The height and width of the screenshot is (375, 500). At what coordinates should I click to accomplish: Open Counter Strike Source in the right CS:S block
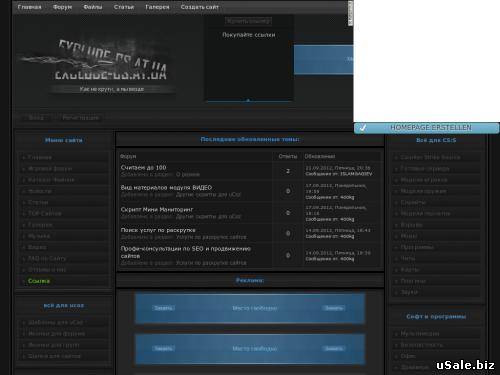point(430,157)
